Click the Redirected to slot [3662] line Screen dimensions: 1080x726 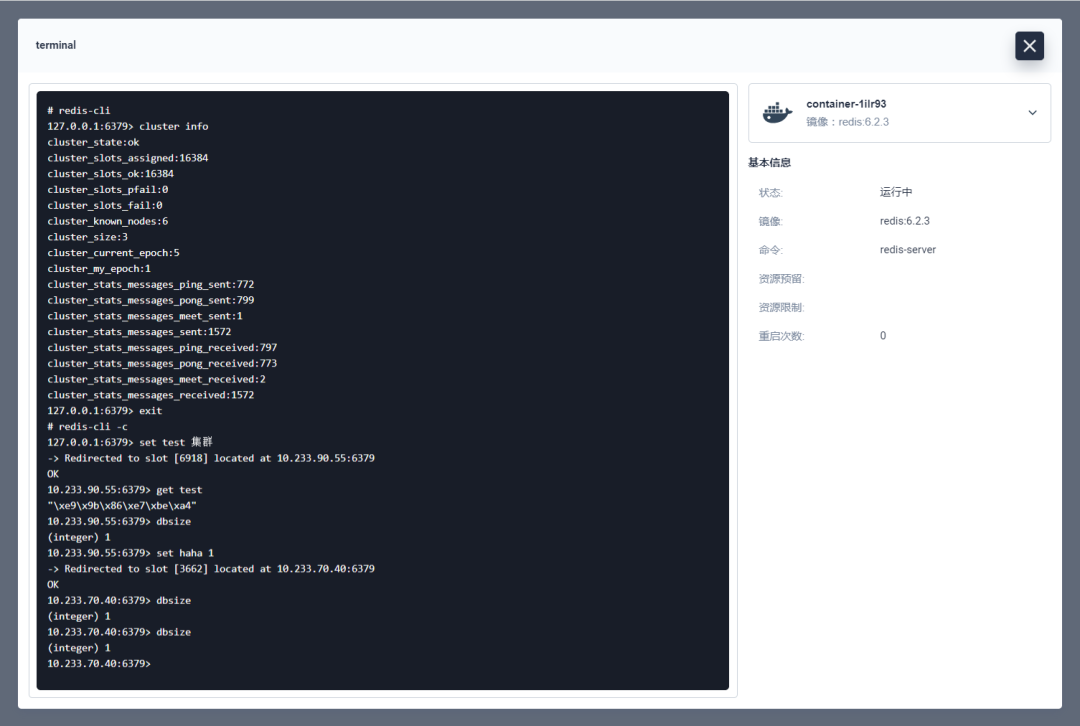211,569
